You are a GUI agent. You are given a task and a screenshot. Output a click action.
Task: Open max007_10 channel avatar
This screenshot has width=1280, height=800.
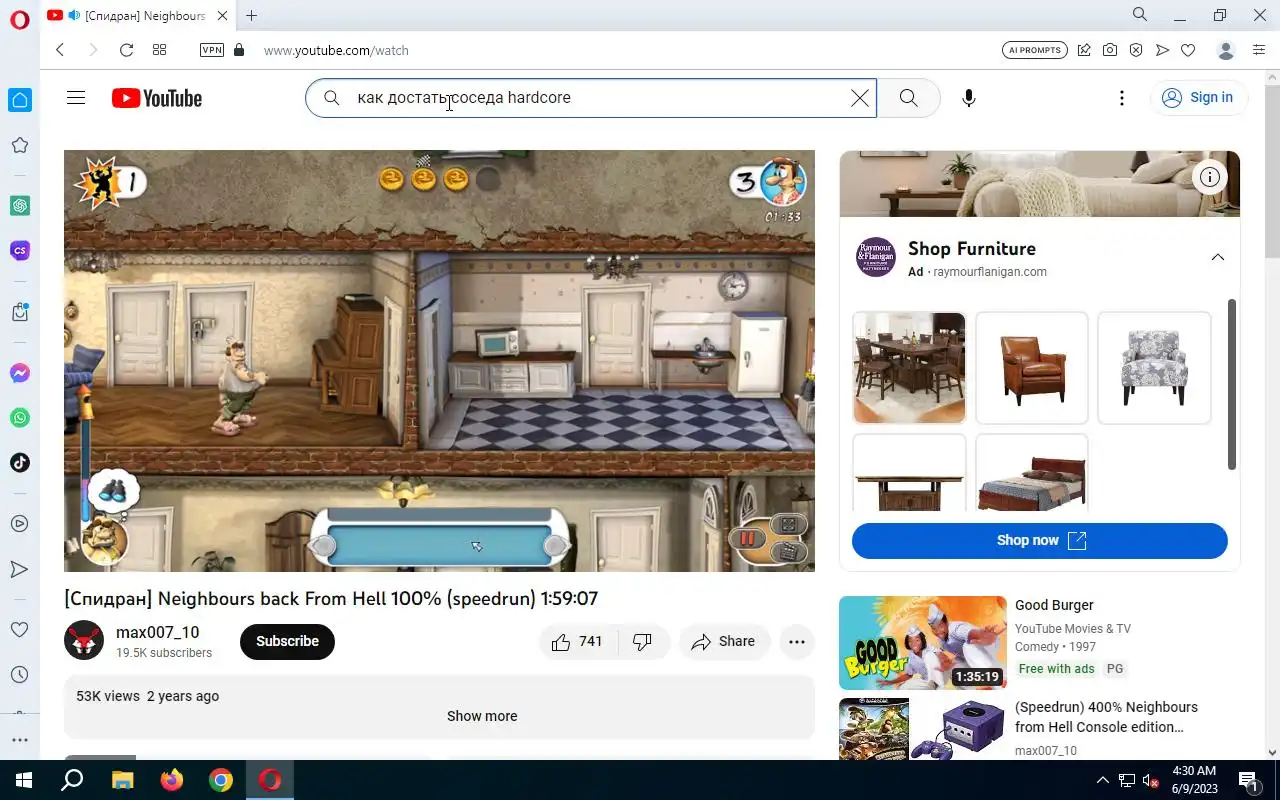coord(84,640)
